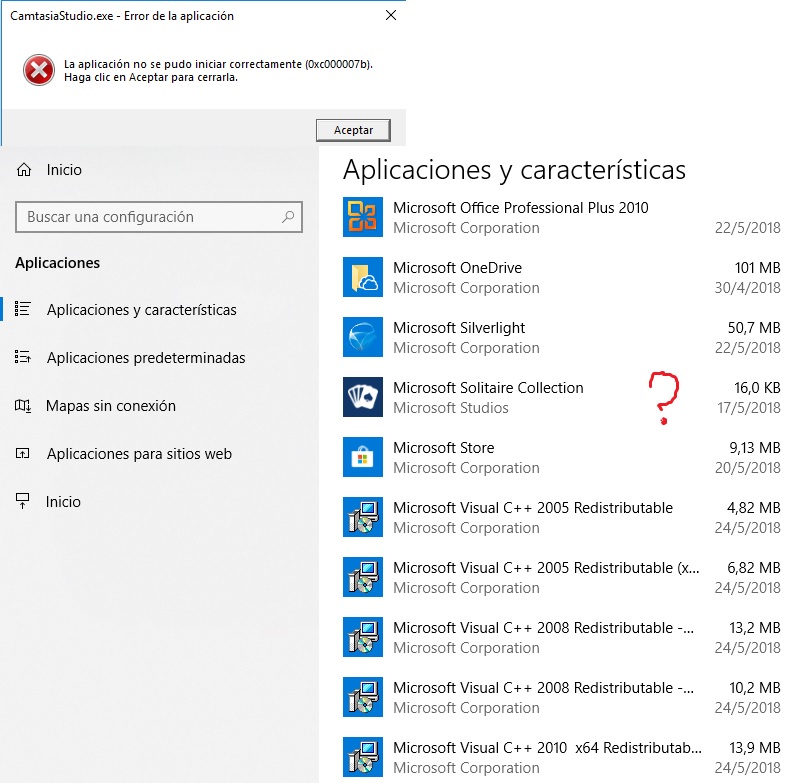Click the 22/5/2018 date of Office 2010
Viewport: 792px width, 783px height.
pos(748,228)
